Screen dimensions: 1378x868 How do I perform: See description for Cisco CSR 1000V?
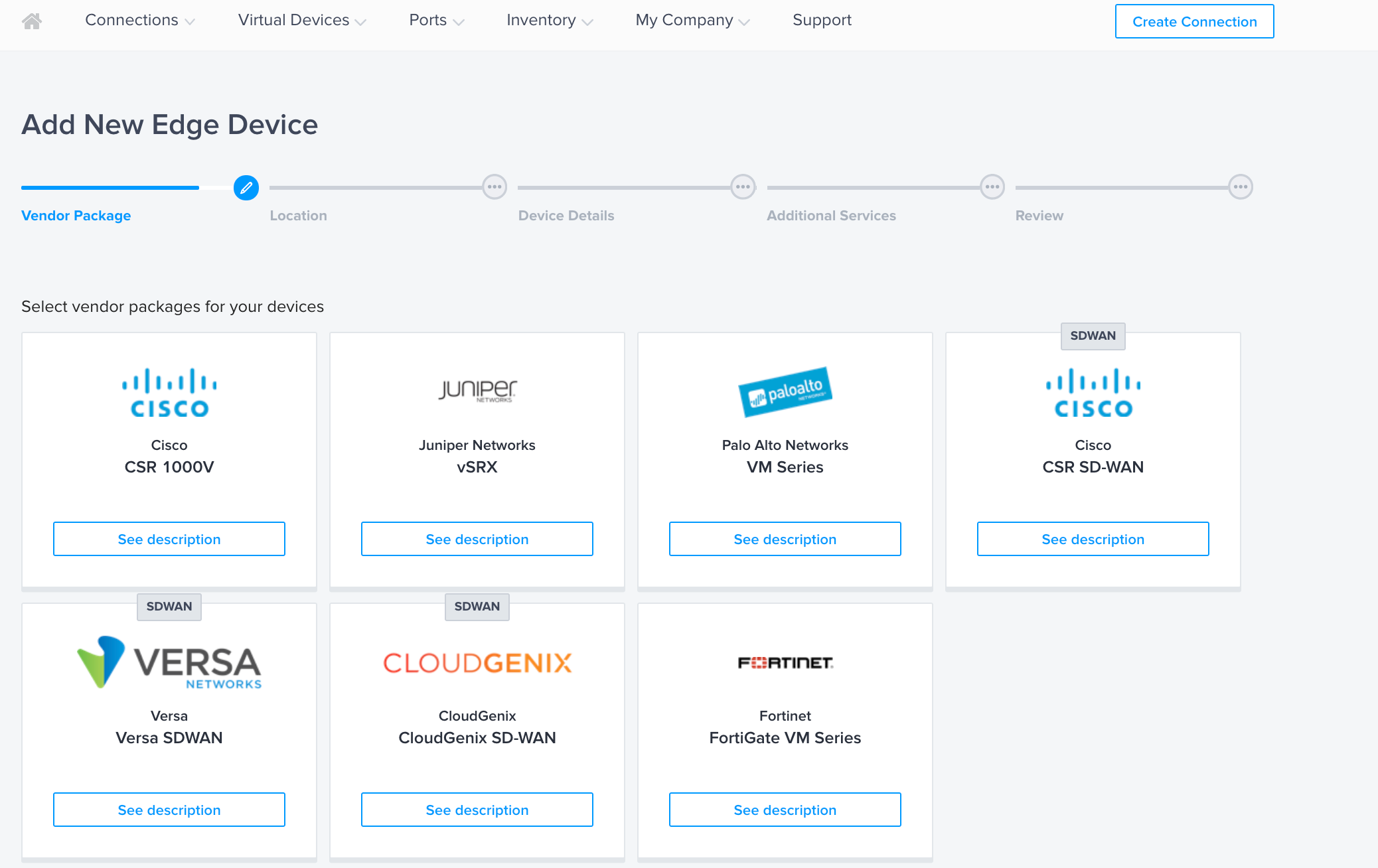pyautogui.click(x=169, y=539)
